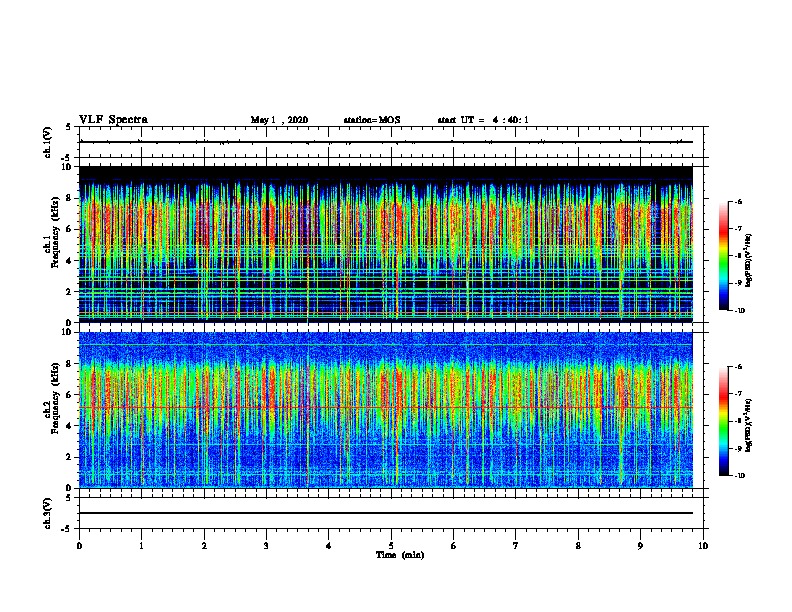Click the 'VLF Spectra' title text
The width and height of the screenshot is (792, 612).
point(113,120)
